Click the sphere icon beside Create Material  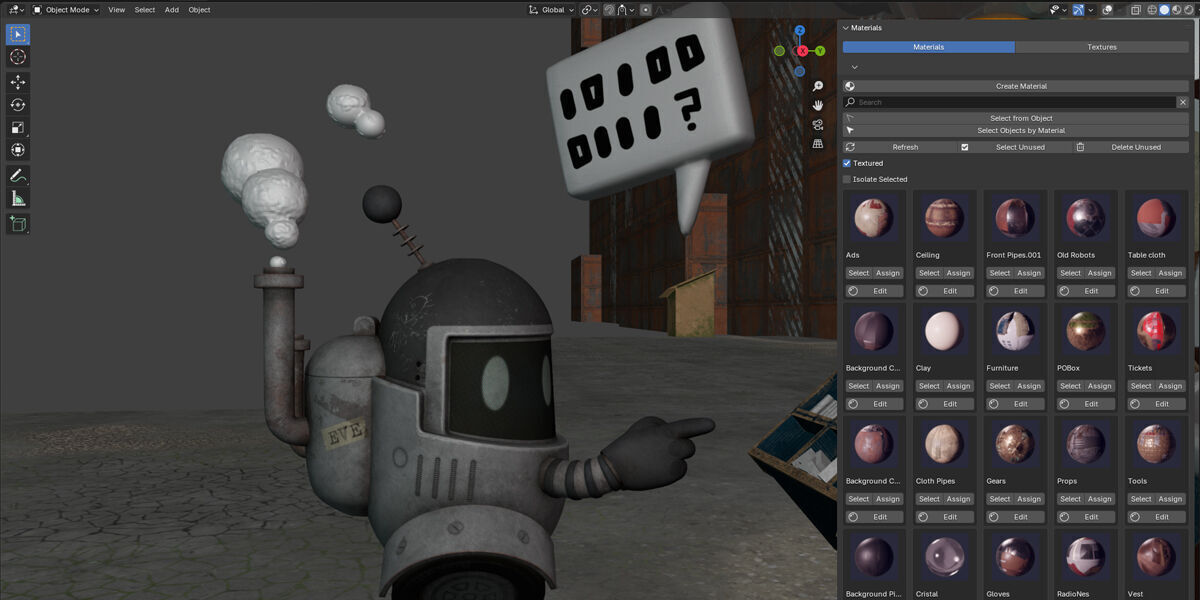[x=850, y=86]
